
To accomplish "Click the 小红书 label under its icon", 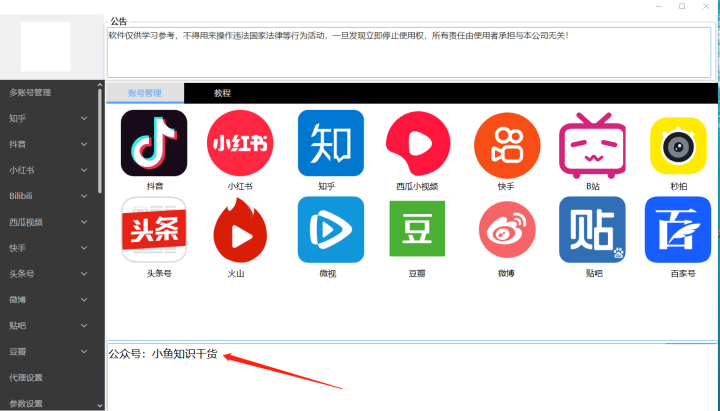I will click(x=240, y=186).
